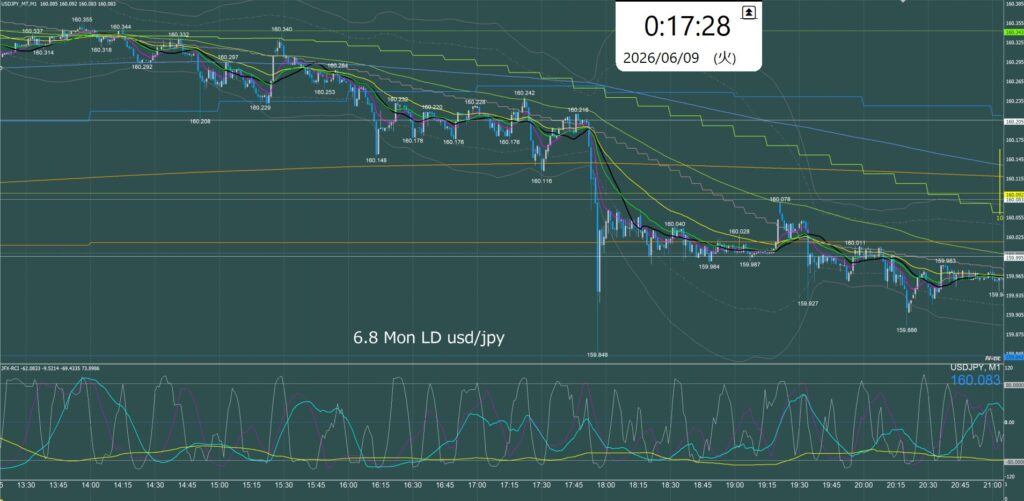Viewport: 1024px width, 501px height.
Task: Click the 160.148 swing low label
Action: click(x=376, y=159)
